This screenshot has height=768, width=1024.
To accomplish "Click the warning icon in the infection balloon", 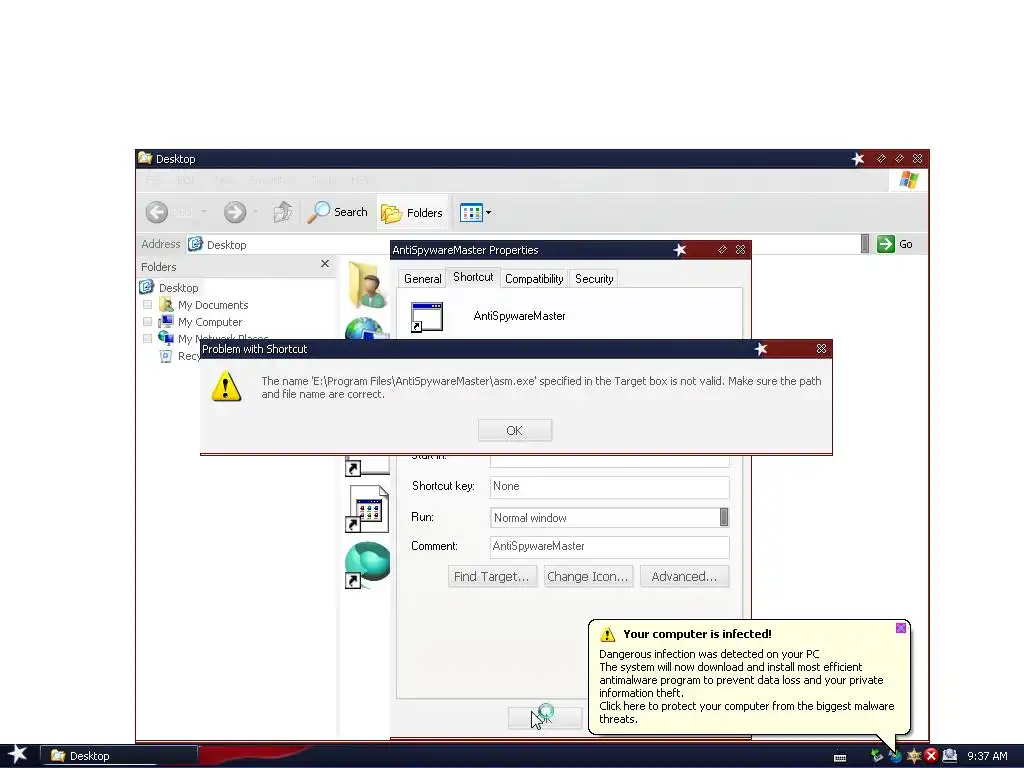I will [607, 634].
